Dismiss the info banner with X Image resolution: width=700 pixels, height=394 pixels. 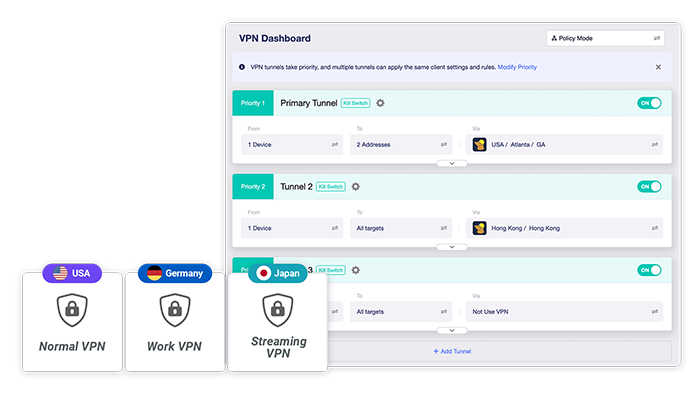[x=658, y=67]
